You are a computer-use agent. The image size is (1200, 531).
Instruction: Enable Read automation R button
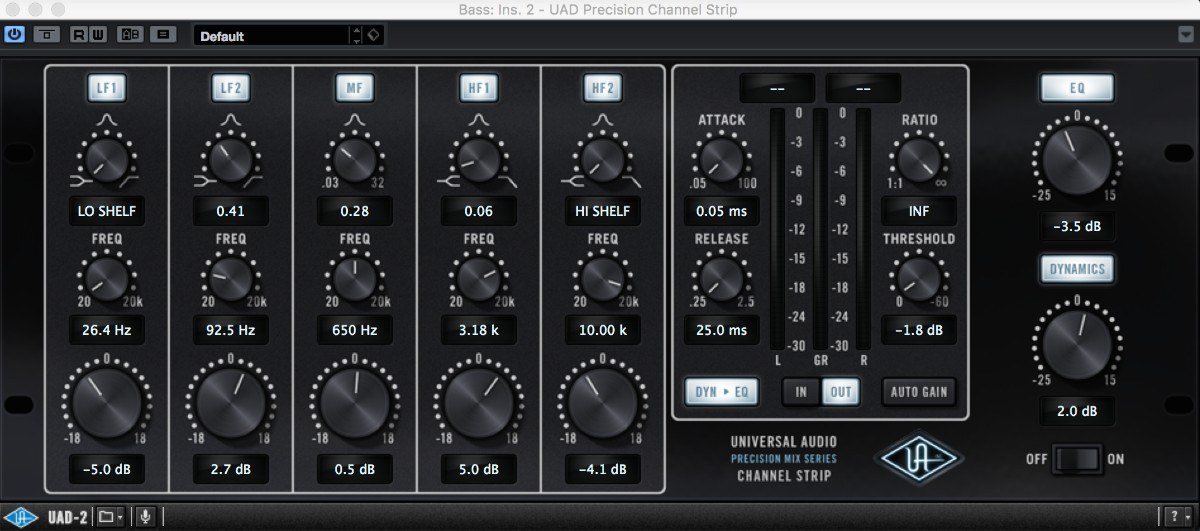tap(80, 35)
